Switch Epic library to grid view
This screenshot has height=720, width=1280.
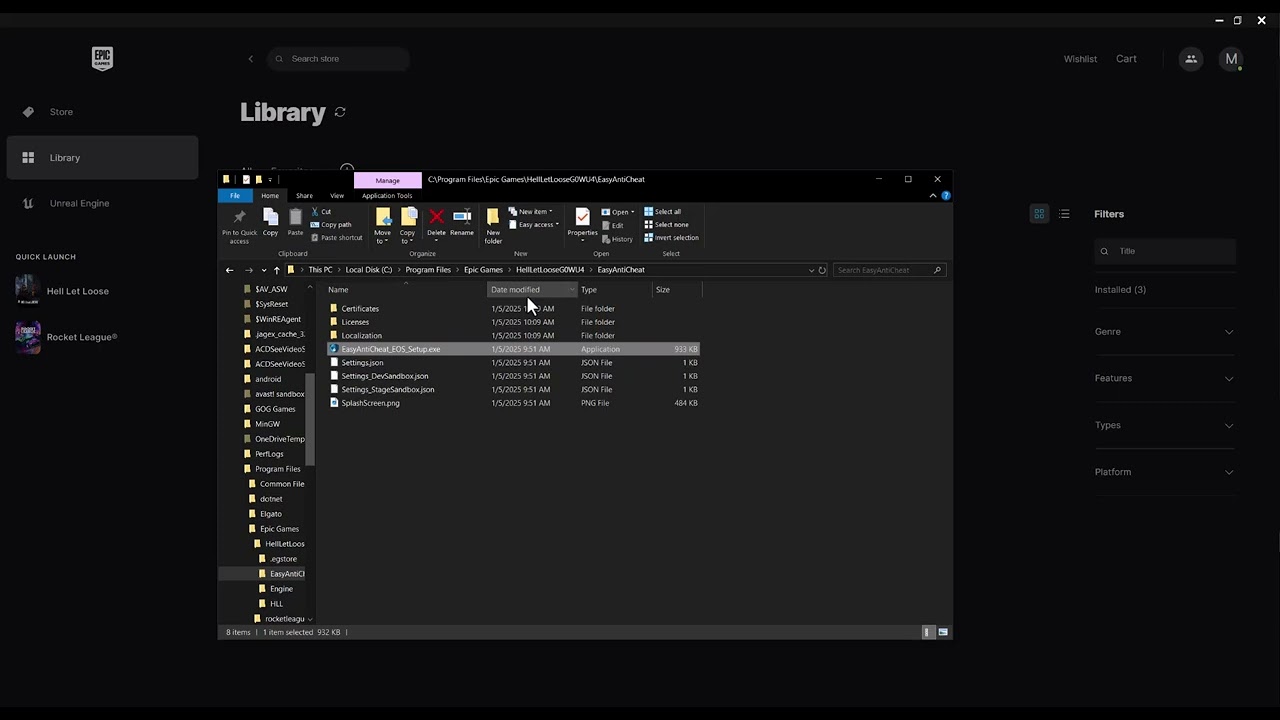coord(1039,214)
